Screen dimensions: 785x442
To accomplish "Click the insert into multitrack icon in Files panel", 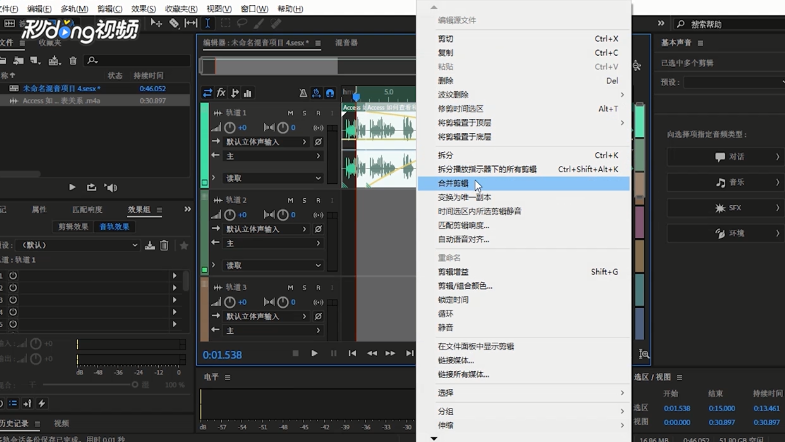I will 54,61.
